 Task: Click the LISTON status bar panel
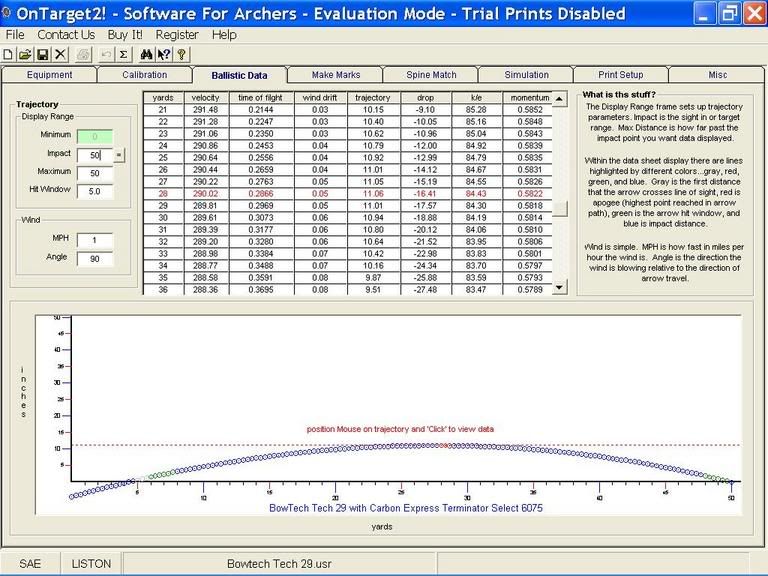tap(91, 564)
